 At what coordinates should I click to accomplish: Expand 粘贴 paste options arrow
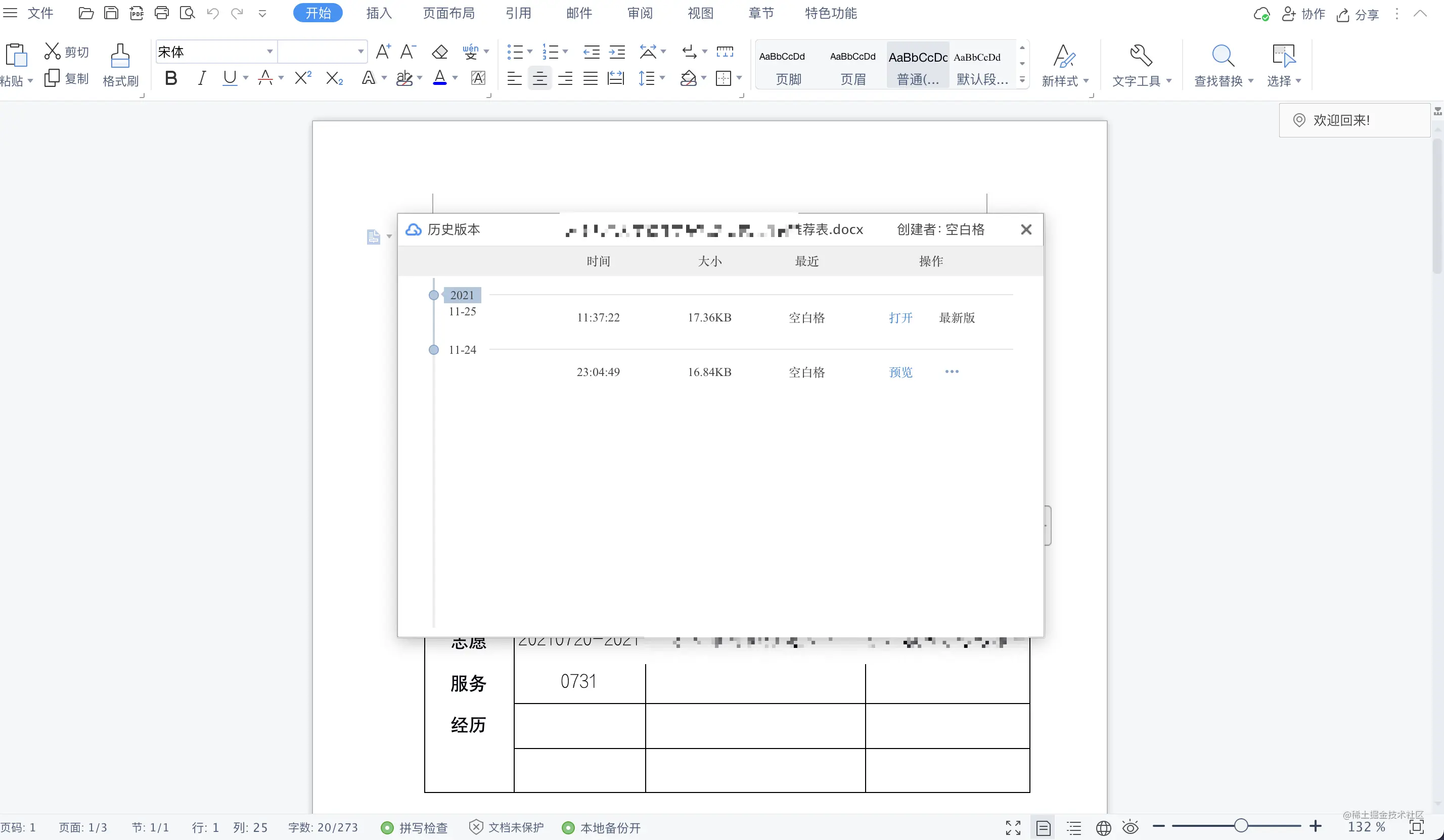tap(30, 81)
